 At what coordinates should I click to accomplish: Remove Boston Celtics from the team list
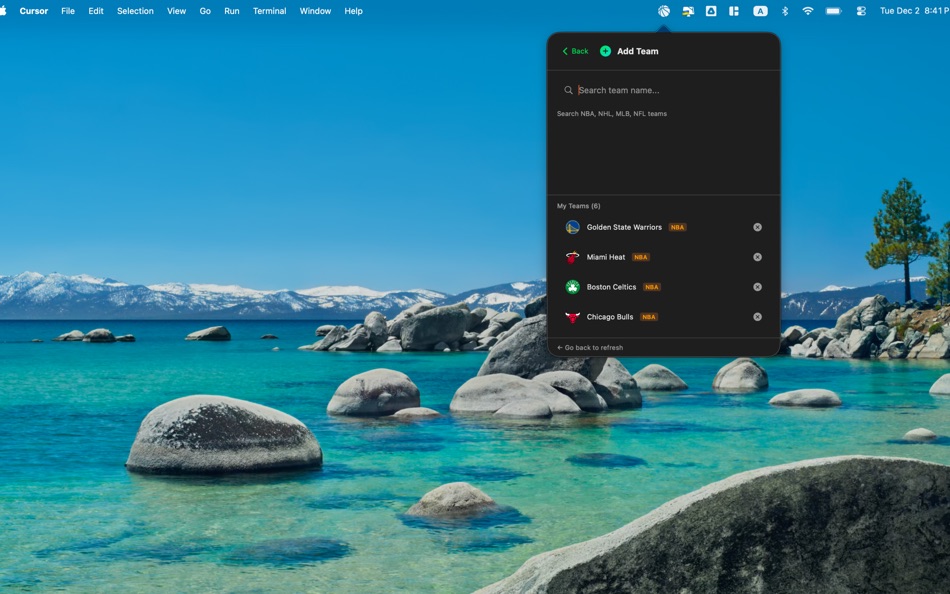click(x=757, y=287)
